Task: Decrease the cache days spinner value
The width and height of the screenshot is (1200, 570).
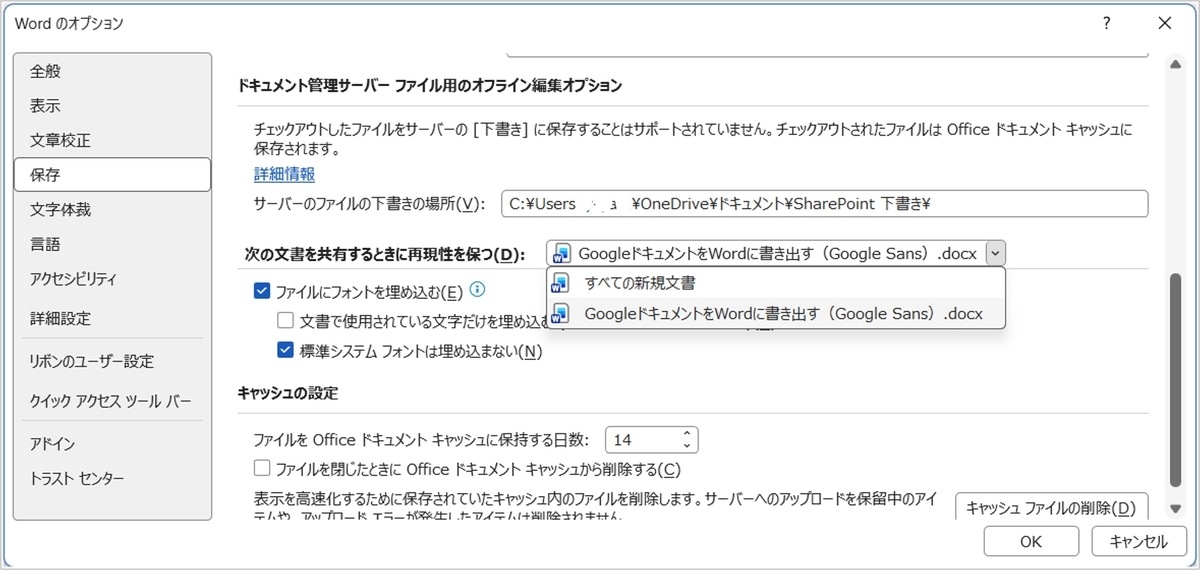Action: tap(686, 445)
